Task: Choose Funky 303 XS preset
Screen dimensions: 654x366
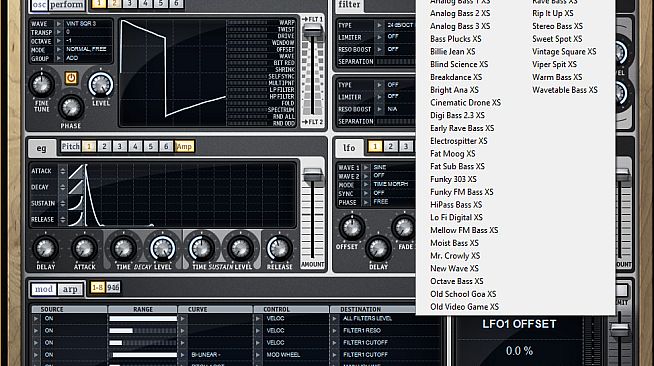Action: pos(453,179)
